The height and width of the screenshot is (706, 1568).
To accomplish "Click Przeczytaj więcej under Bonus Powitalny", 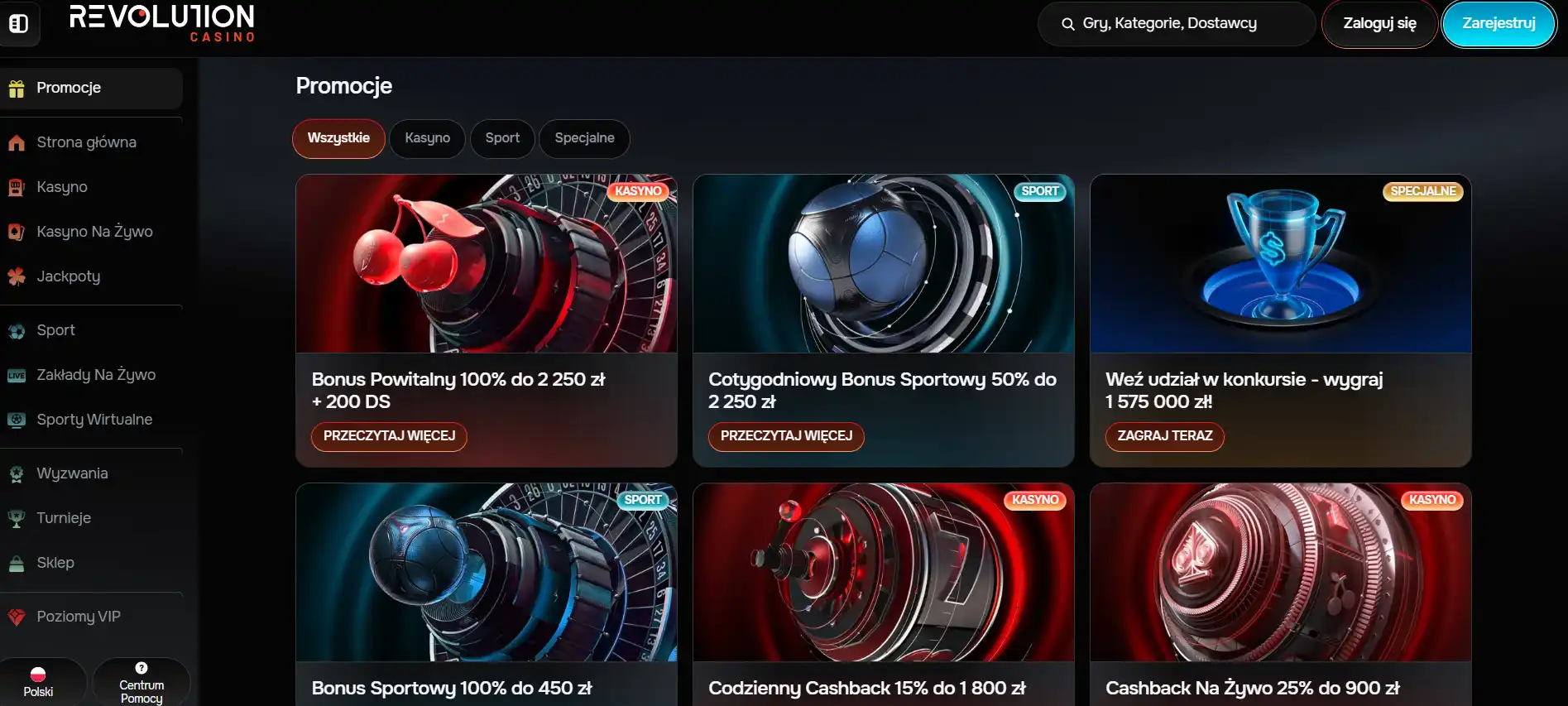I will click(389, 436).
